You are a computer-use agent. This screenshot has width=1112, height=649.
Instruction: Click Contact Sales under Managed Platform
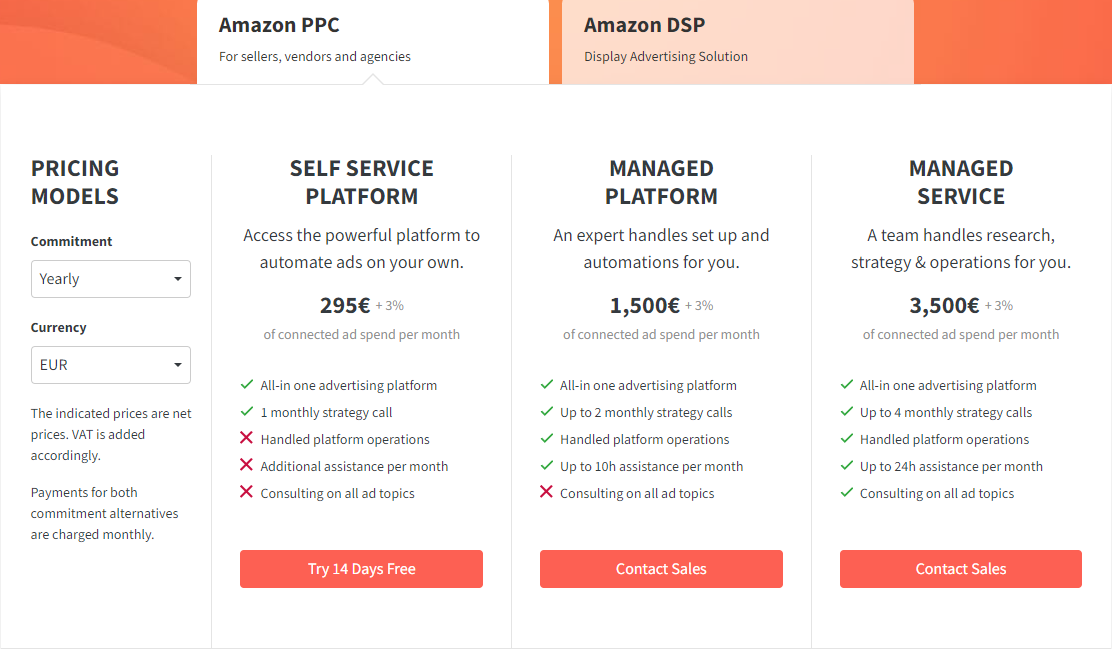(x=661, y=569)
